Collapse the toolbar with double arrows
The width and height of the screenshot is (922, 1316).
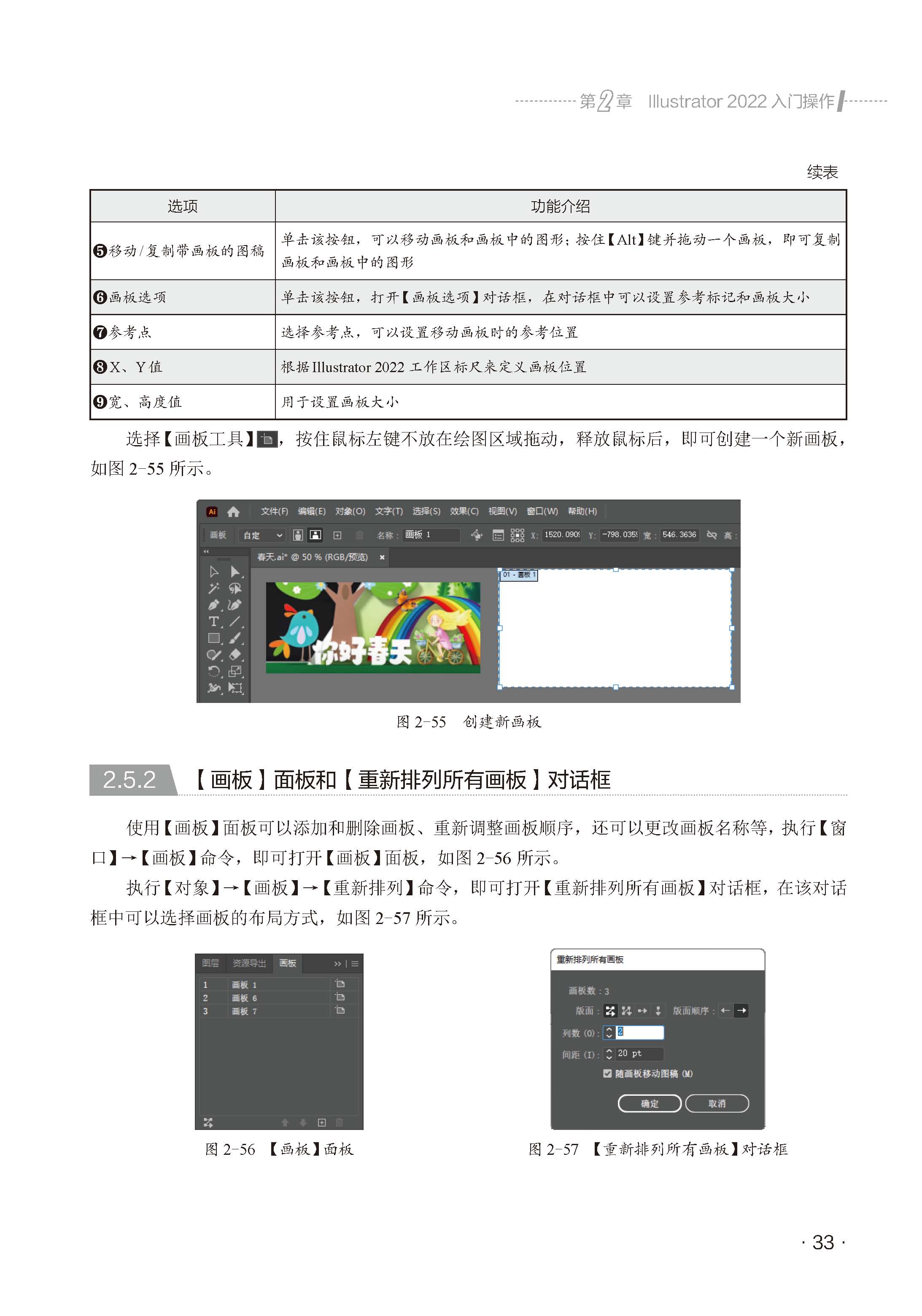point(206,551)
